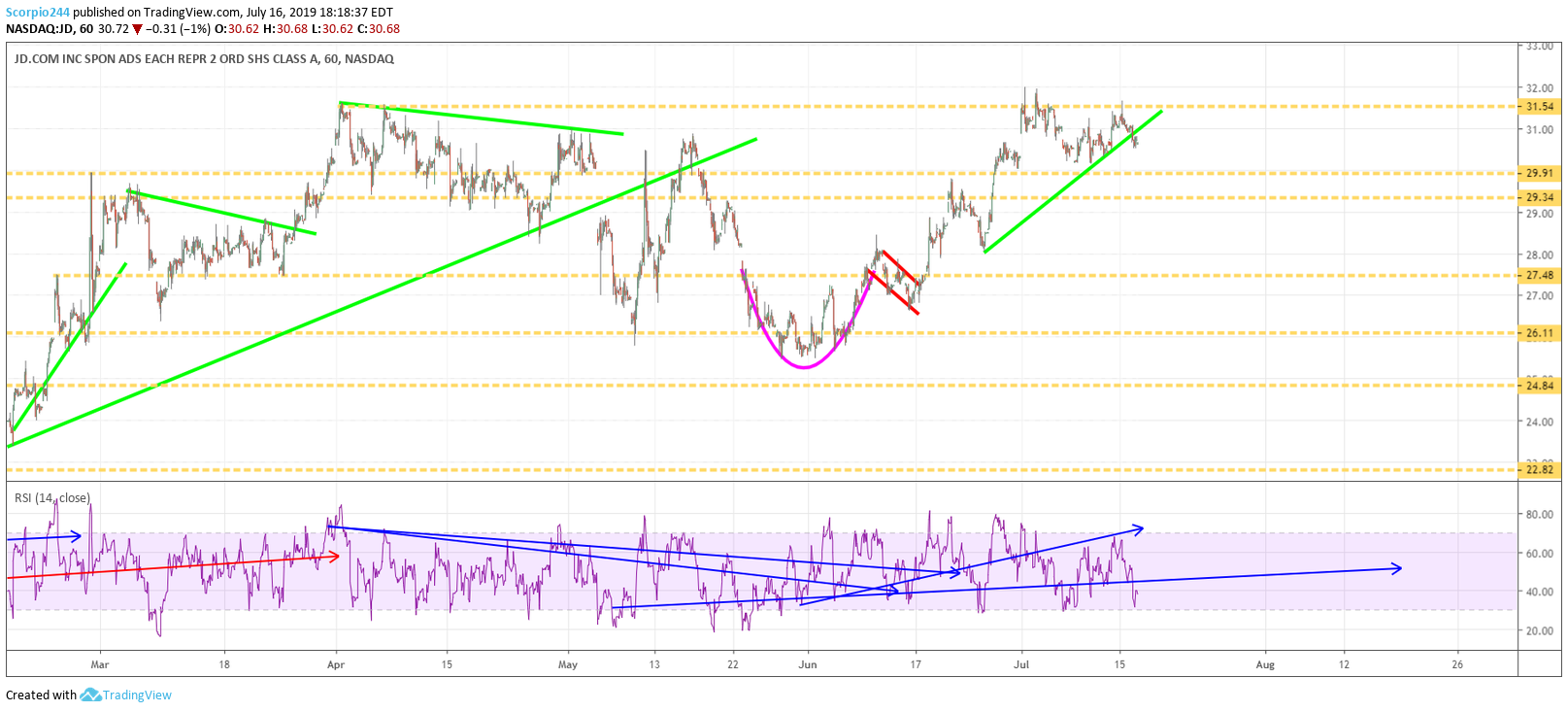Click the Mar date axis label
1568x712 pixels.
[x=99, y=664]
